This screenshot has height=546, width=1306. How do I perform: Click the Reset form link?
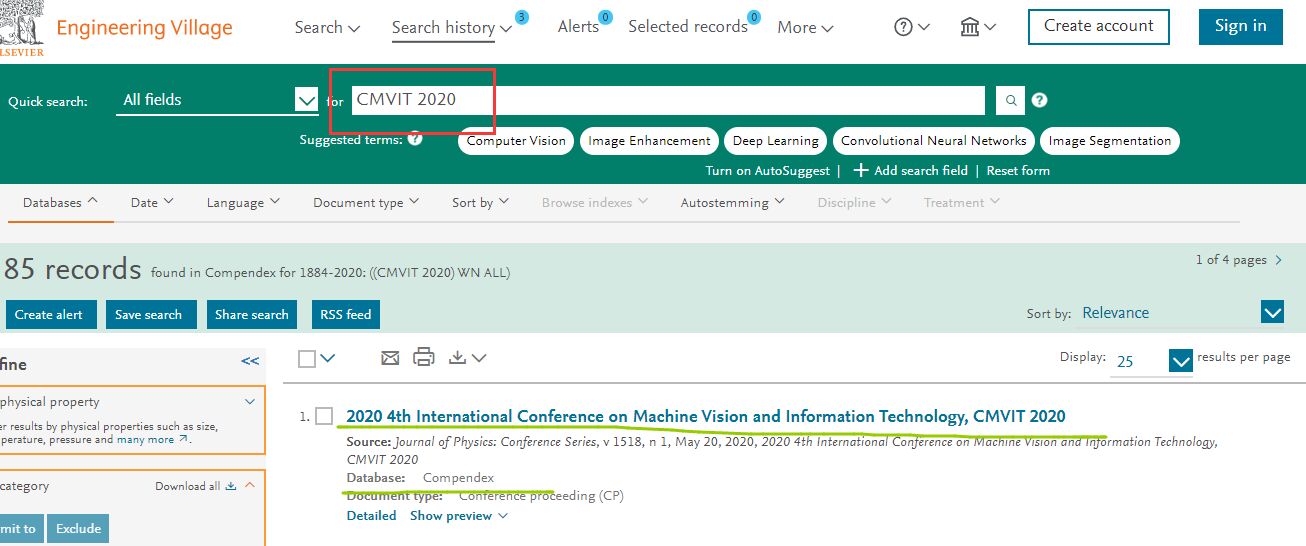coord(1018,171)
